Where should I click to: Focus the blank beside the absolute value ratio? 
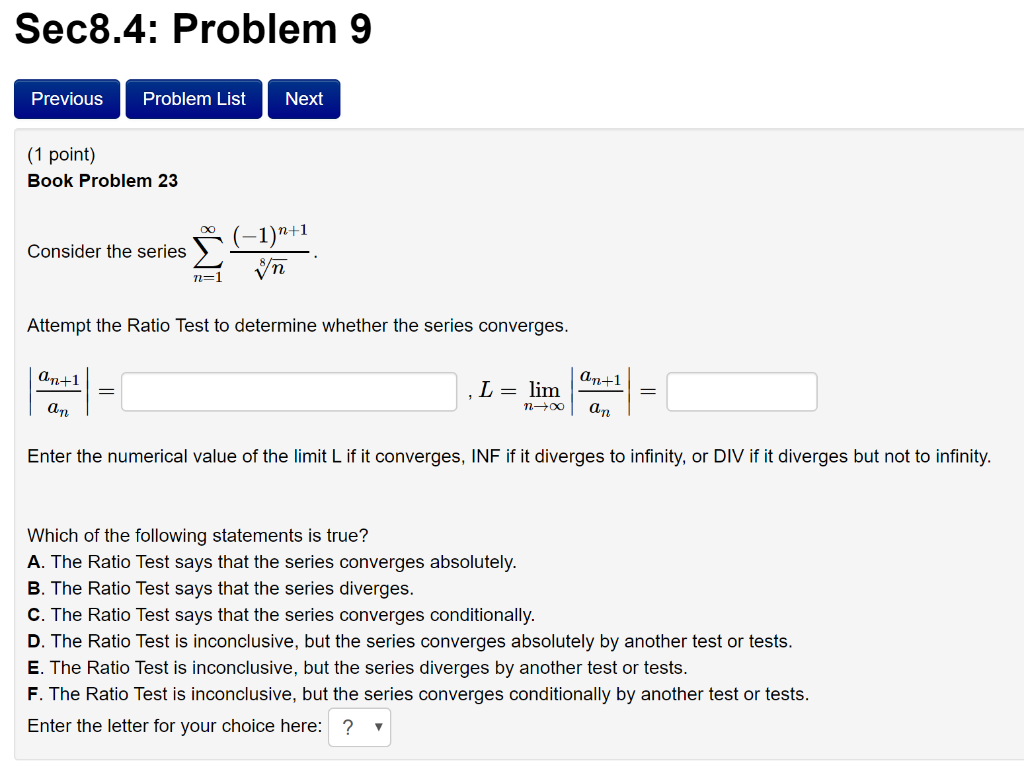[288, 391]
